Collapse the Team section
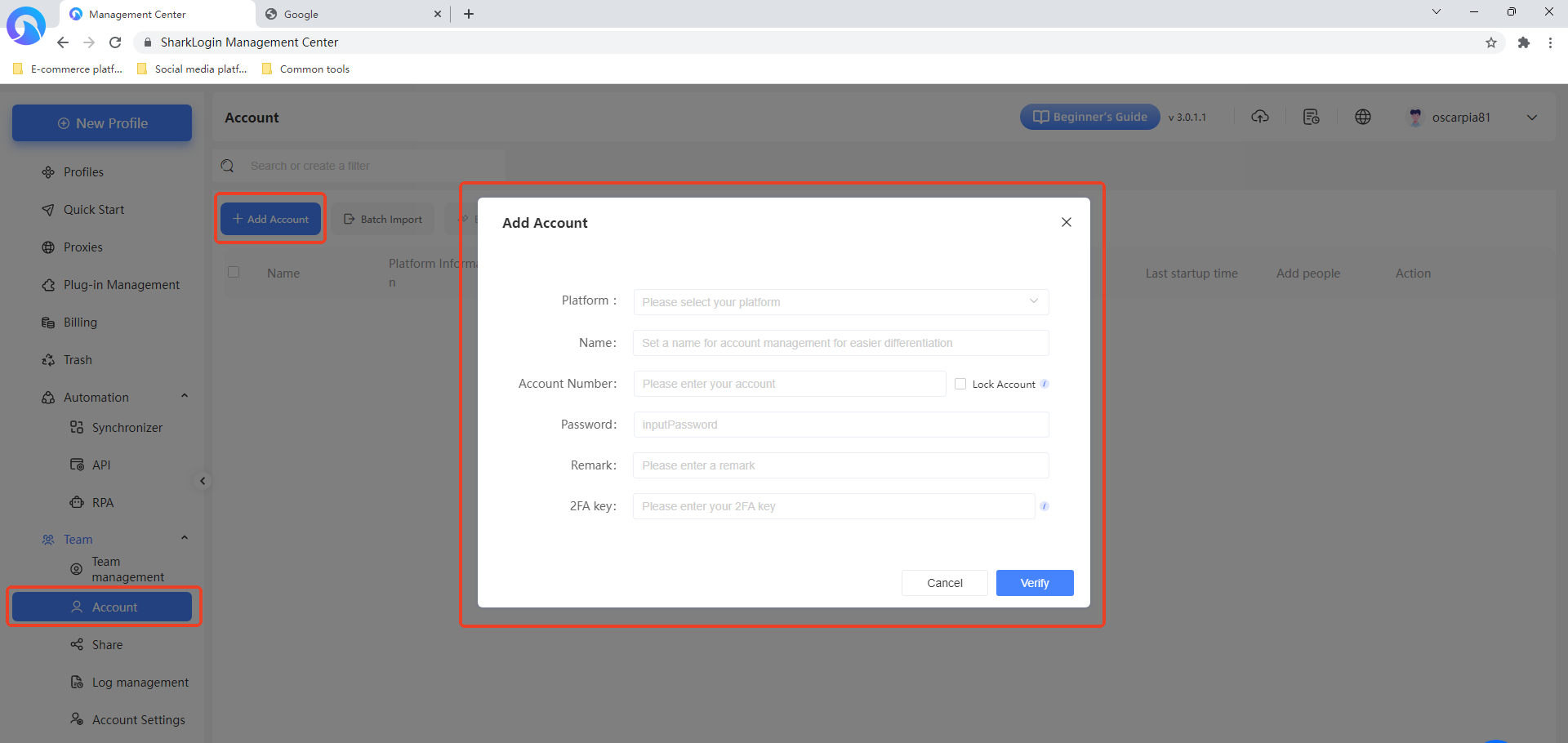 pos(185,539)
